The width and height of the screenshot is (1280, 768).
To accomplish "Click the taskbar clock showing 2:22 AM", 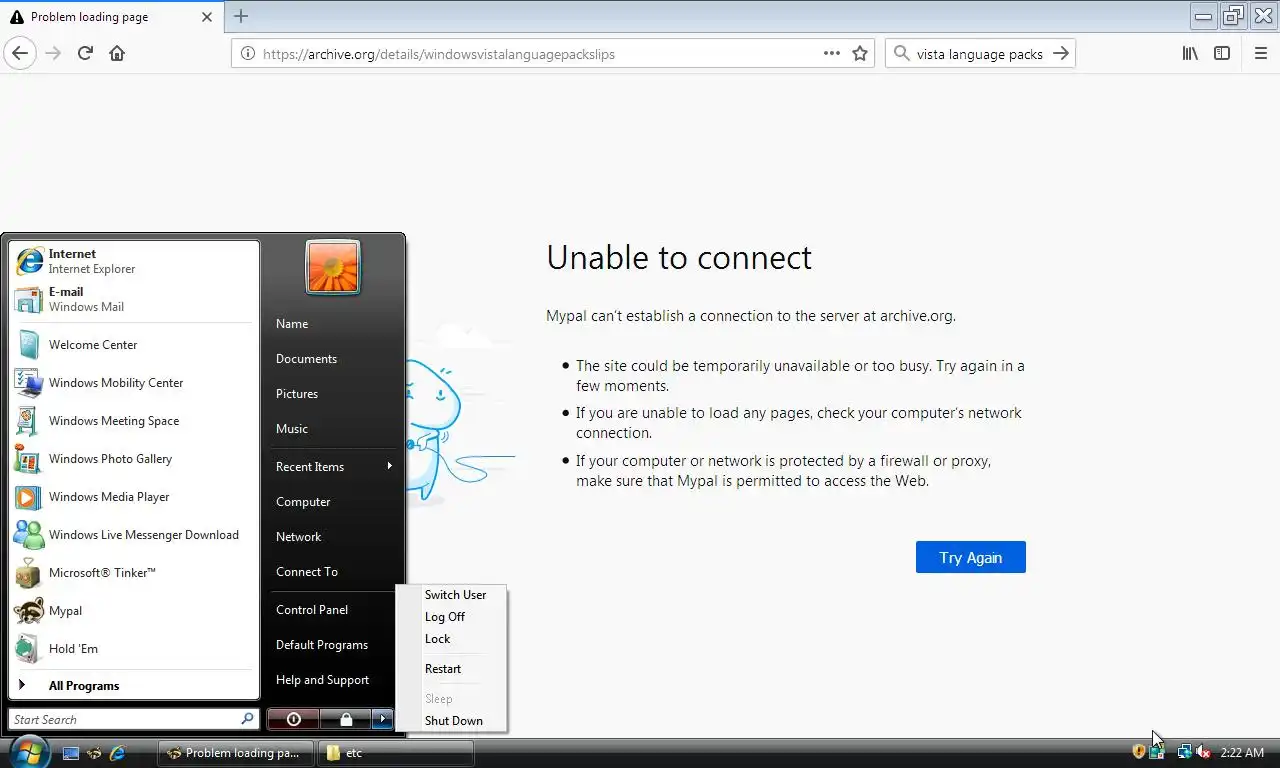I will pyautogui.click(x=1242, y=752).
